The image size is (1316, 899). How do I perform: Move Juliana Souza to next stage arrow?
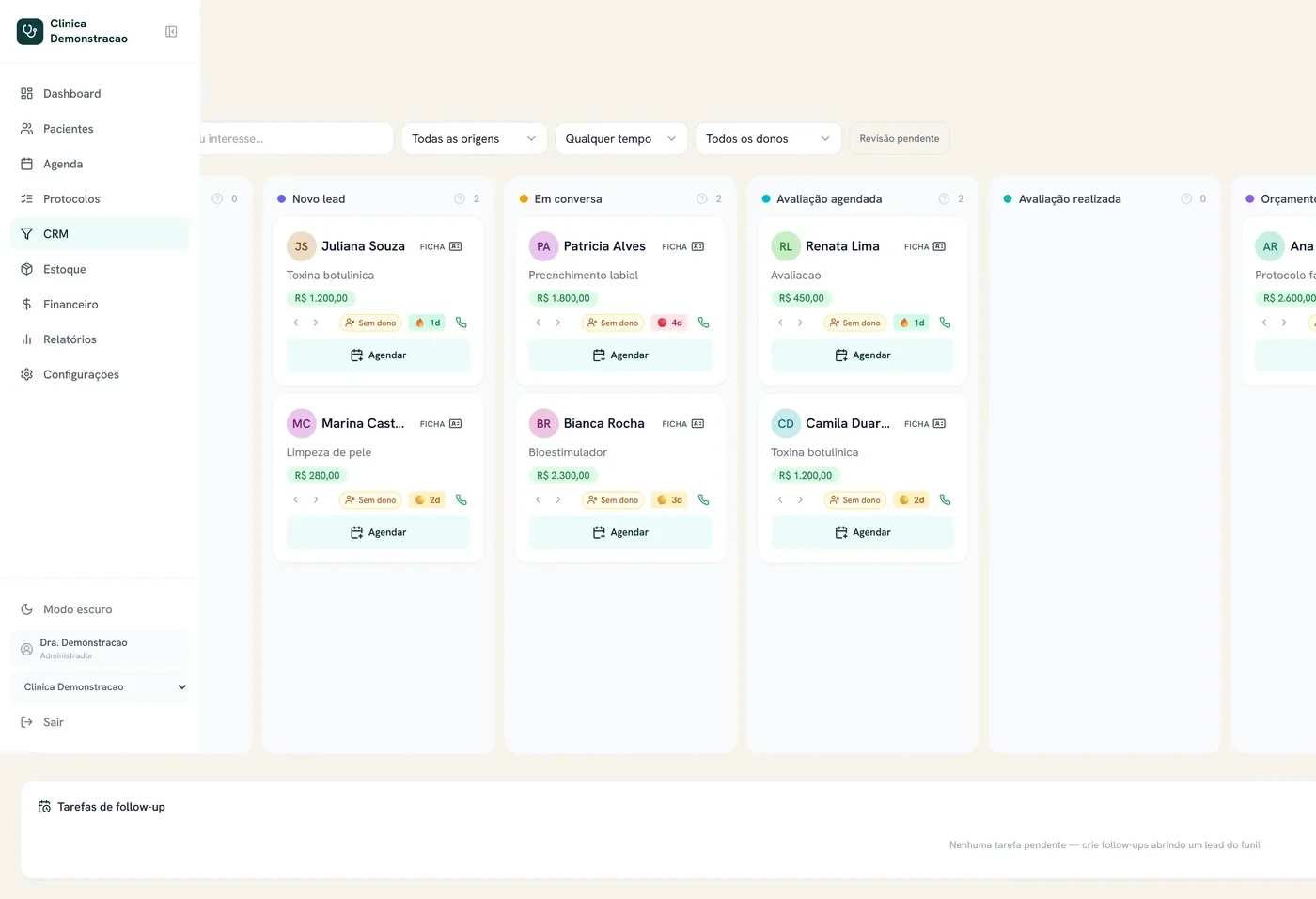(316, 323)
